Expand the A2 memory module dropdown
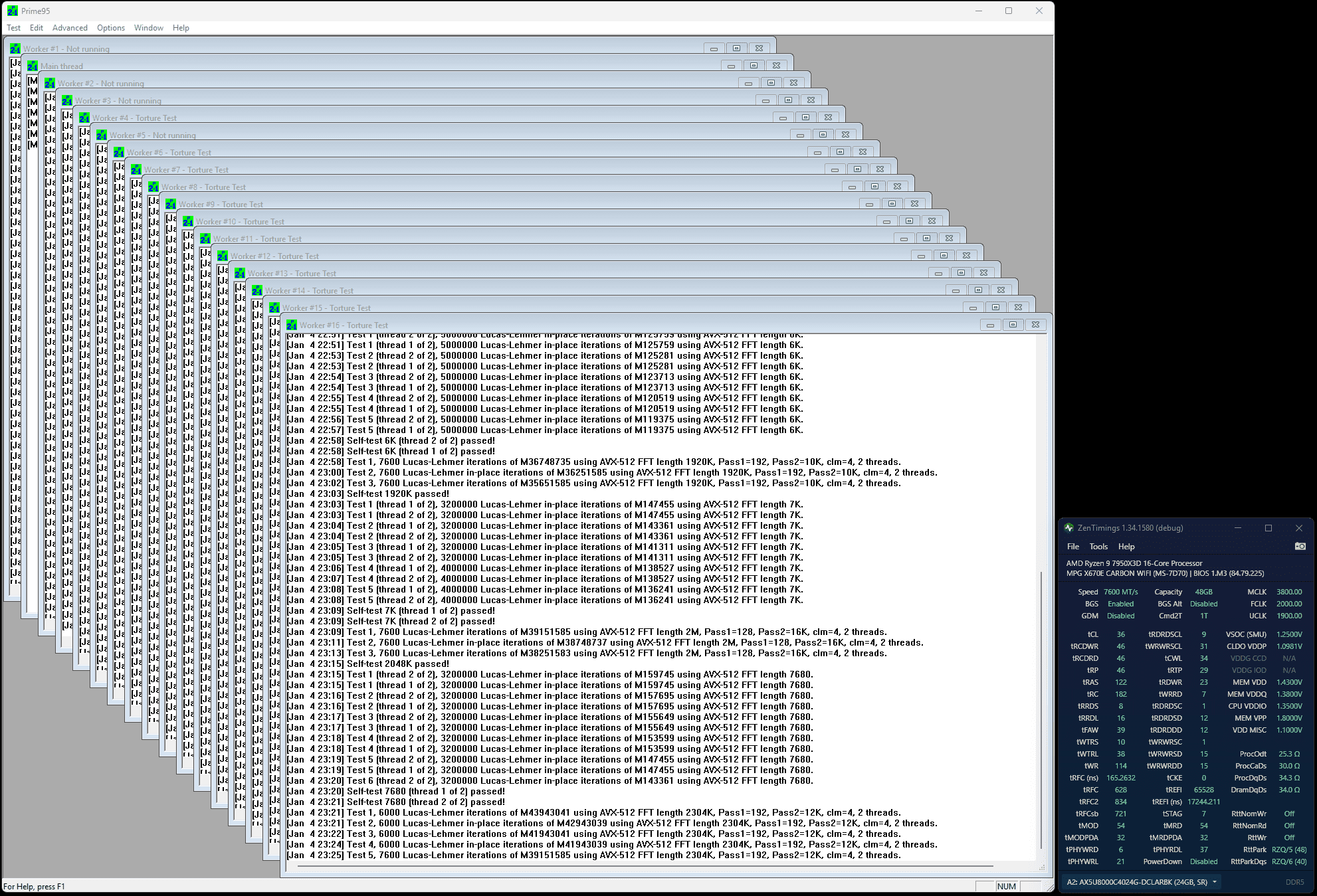Image resolution: width=1317 pixels, height=896 pixels. tap(1214, 882)
